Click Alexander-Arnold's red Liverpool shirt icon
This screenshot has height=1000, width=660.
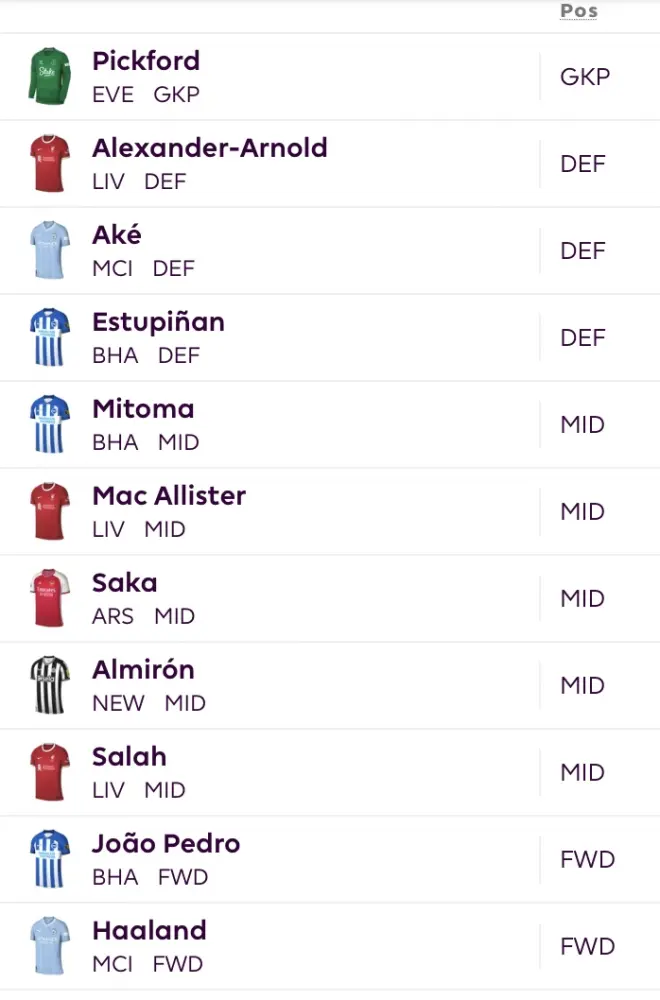49,164
